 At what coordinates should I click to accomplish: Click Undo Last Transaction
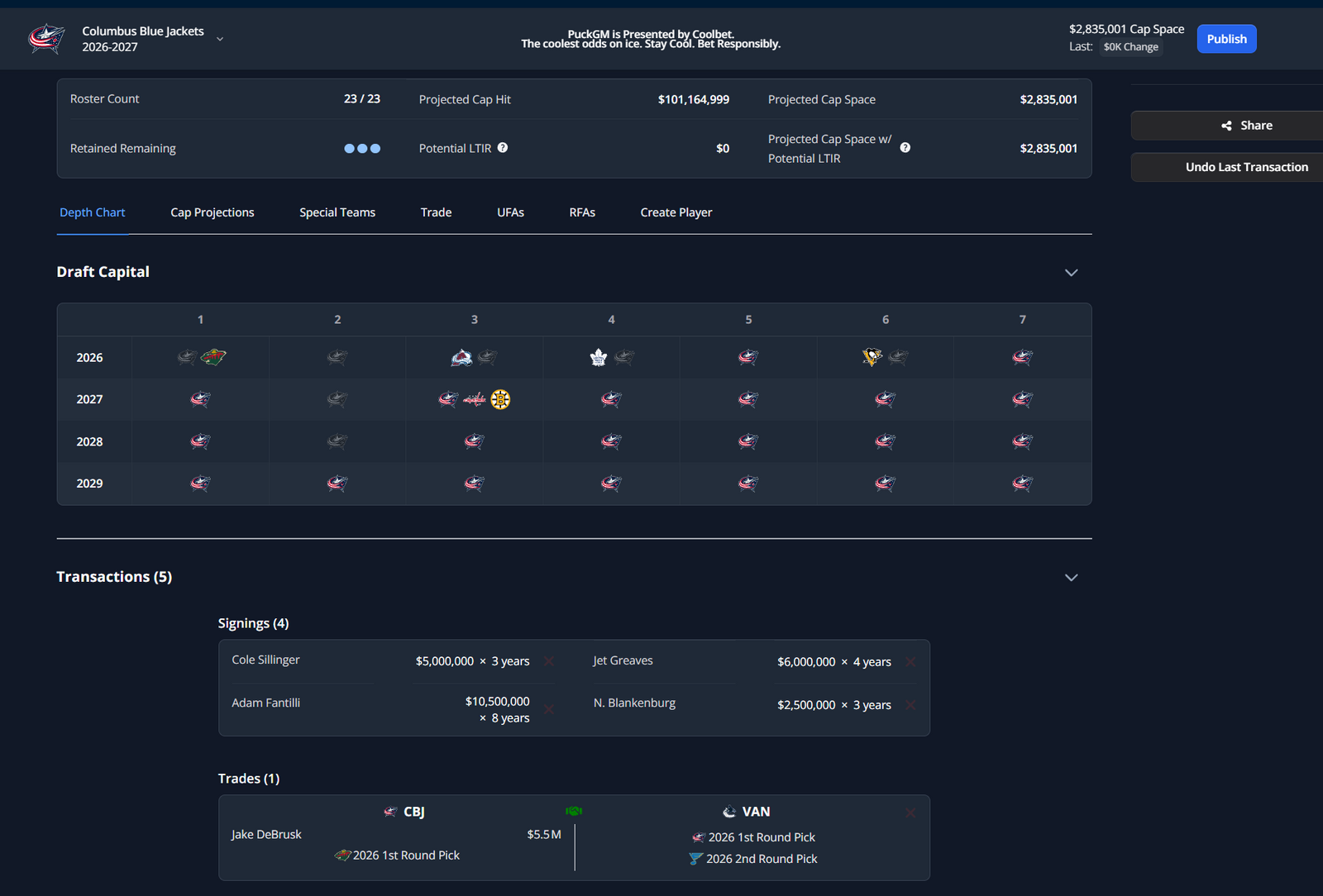1246,167
